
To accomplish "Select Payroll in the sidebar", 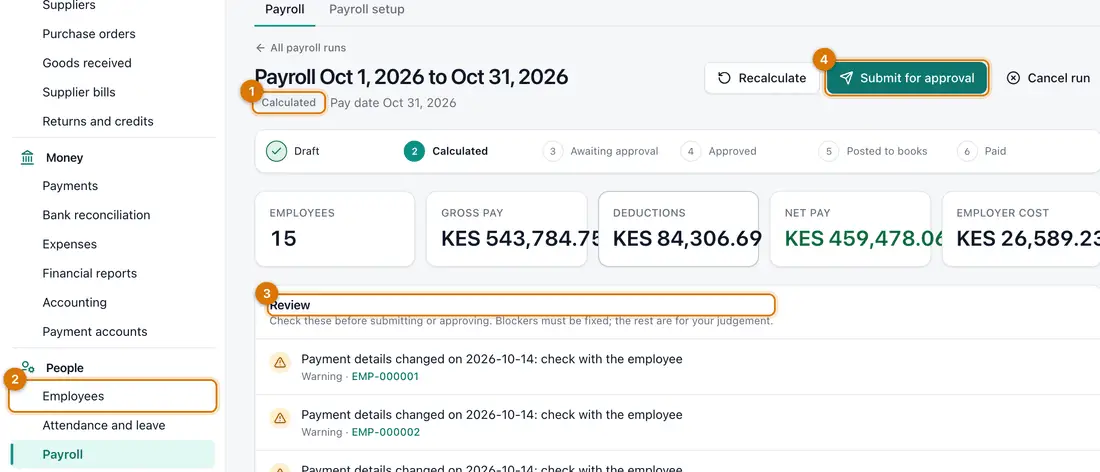I will [x=113, y=454].
